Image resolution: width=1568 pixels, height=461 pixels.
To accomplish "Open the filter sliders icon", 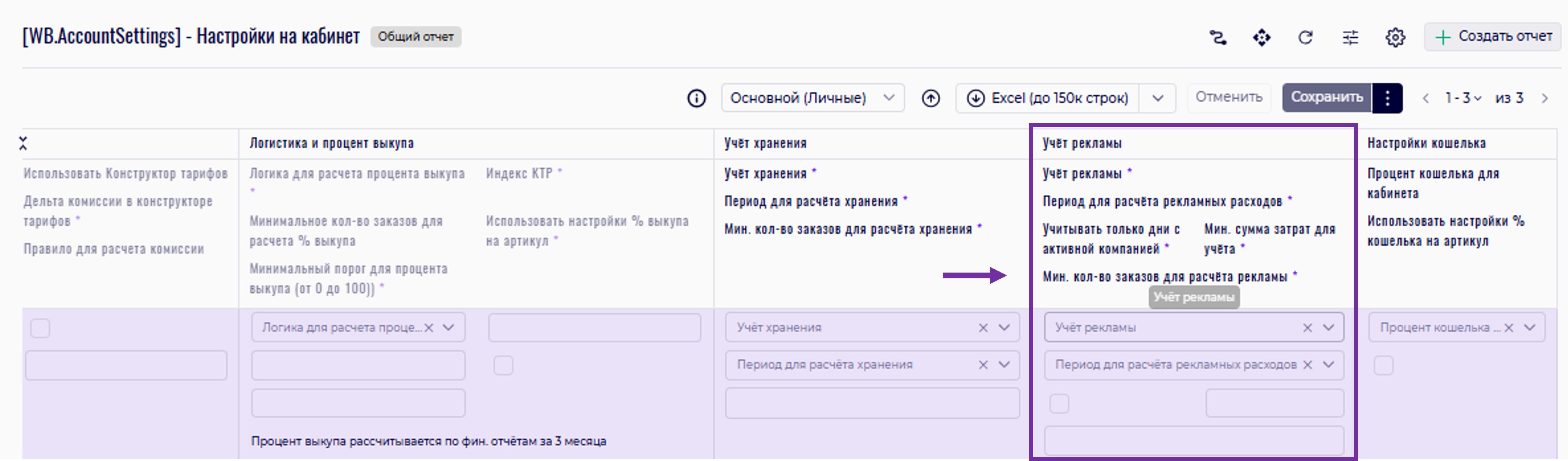I will [1350, 38].
